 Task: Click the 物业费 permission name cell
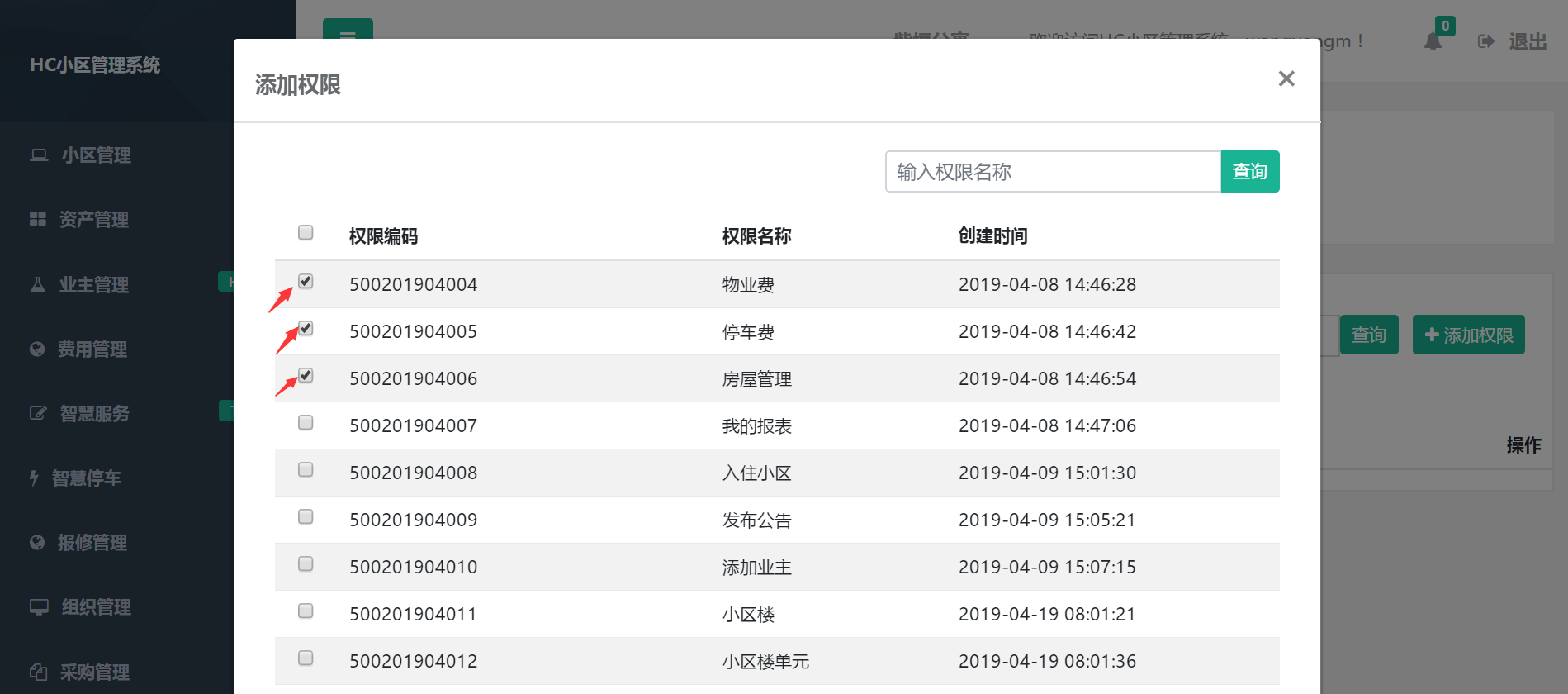coord(748,285)
